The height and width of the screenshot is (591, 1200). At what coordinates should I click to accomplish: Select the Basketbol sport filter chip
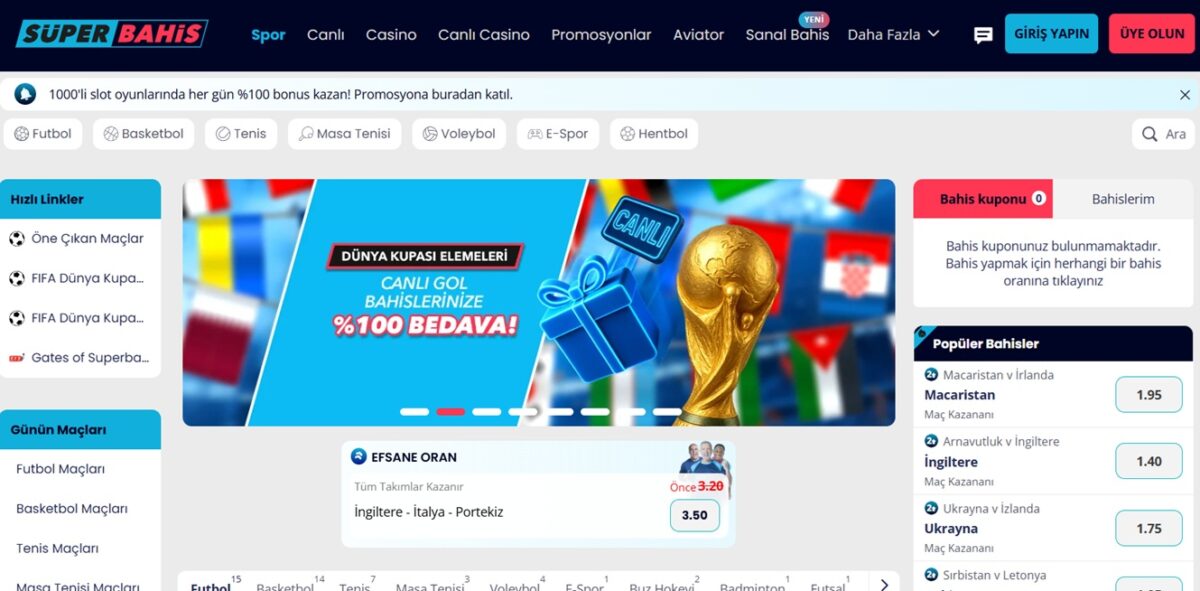(144, 134)
